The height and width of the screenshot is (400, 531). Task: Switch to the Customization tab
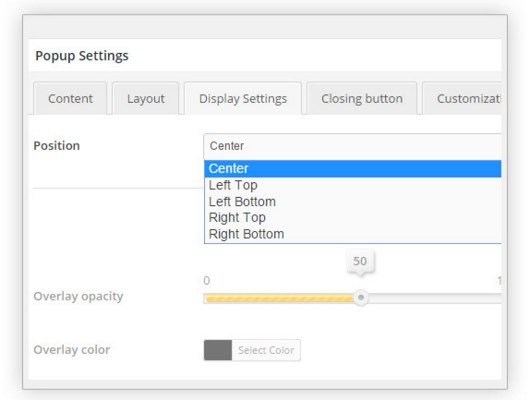click(x=462, y=99)
